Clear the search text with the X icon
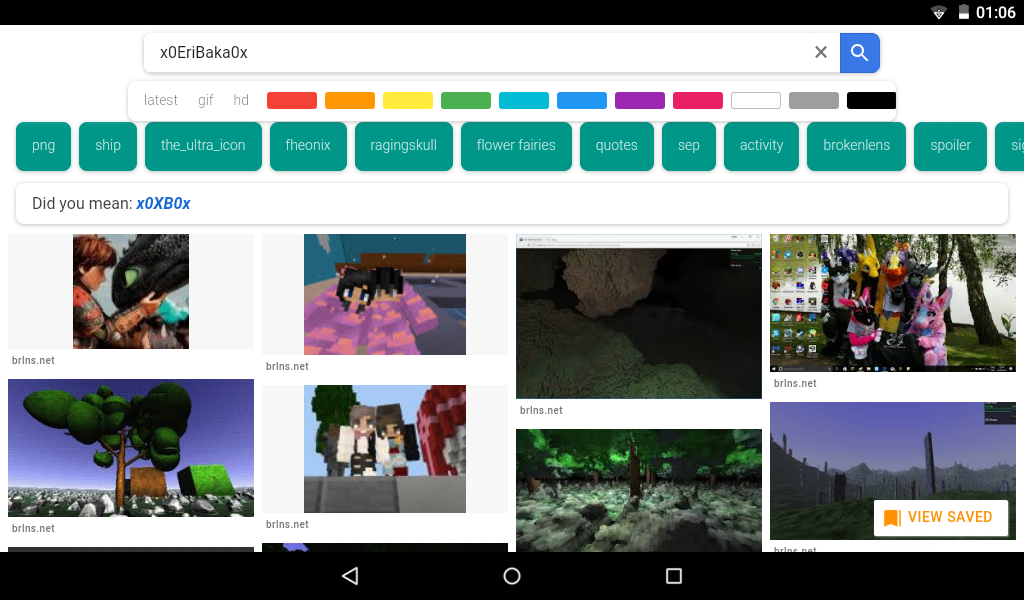Viewport: 1024px width, 600px height. [x=821, y=52]
